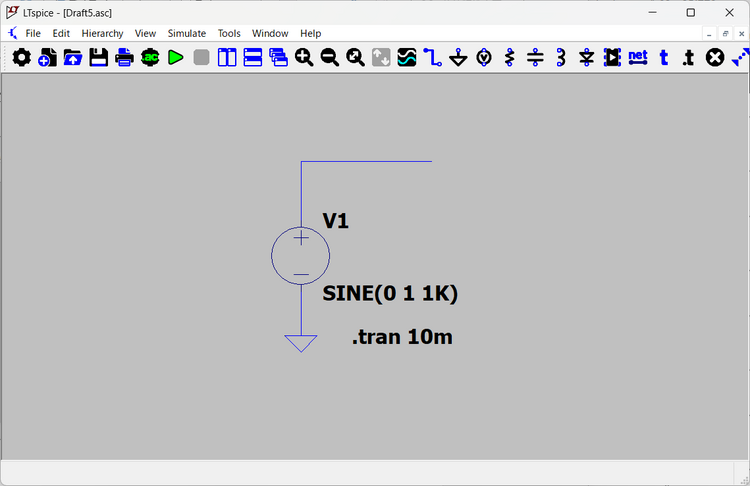Add a SPICE directive (.t icon)
The image size is (750, 486).
[689, 58]
